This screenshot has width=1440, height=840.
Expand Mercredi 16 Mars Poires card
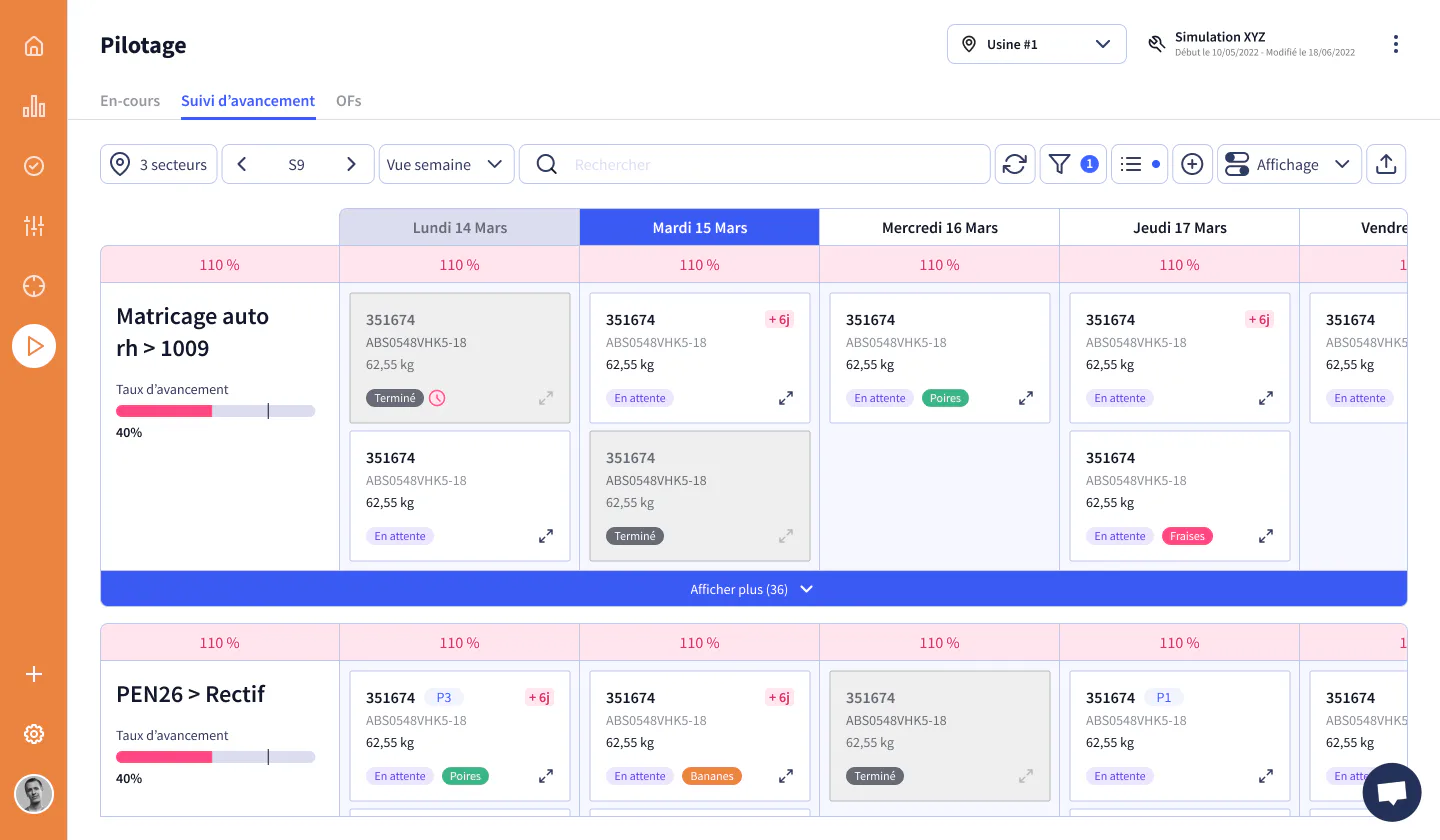pos(1026,398)
